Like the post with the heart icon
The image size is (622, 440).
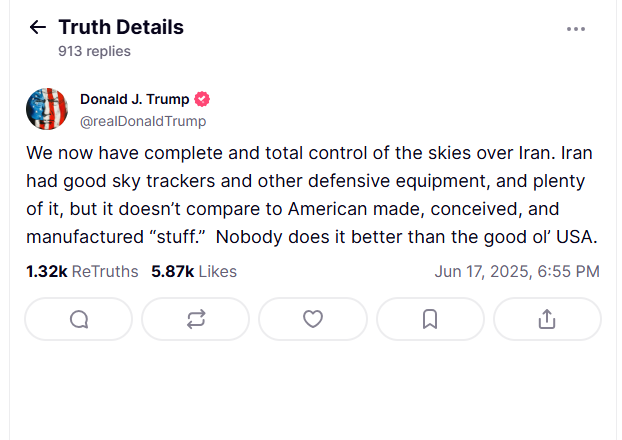313,319
